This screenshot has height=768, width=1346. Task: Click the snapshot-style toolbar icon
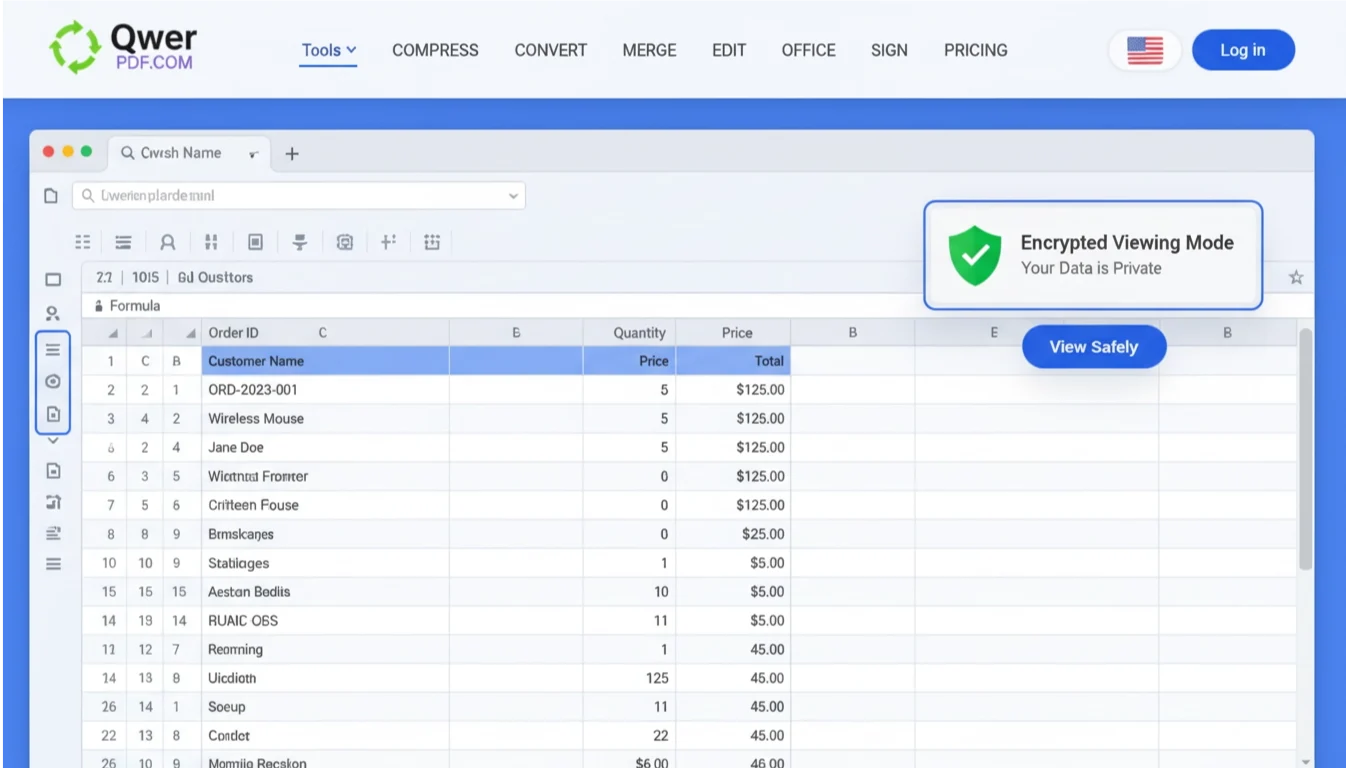coord(345,242)
